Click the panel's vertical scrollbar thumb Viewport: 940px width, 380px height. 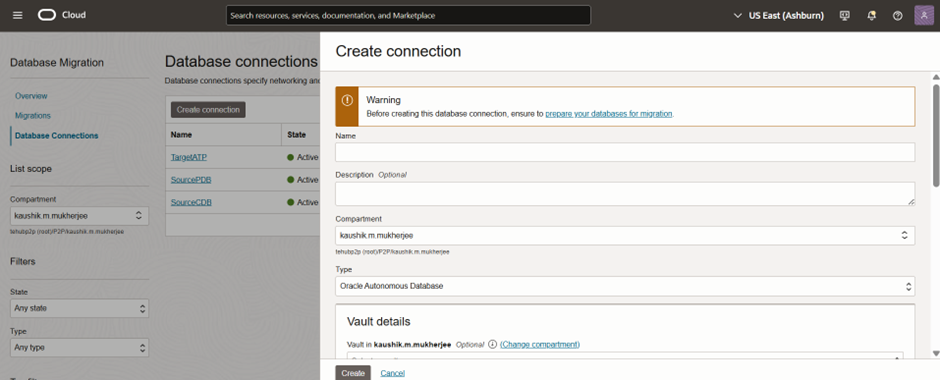point(936,135)
